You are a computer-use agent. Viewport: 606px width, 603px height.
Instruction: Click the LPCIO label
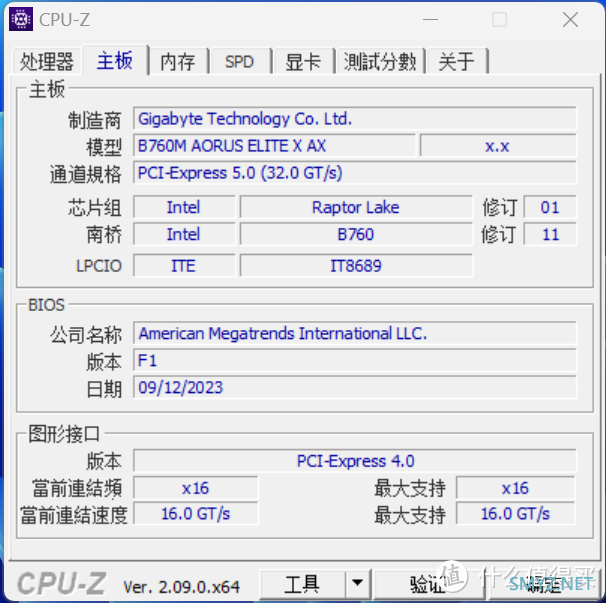[99, 266]
